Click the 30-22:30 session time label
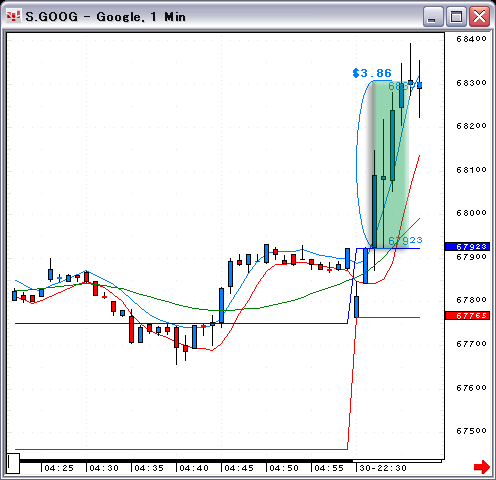 pyautogui.click(x=383, y=468)
